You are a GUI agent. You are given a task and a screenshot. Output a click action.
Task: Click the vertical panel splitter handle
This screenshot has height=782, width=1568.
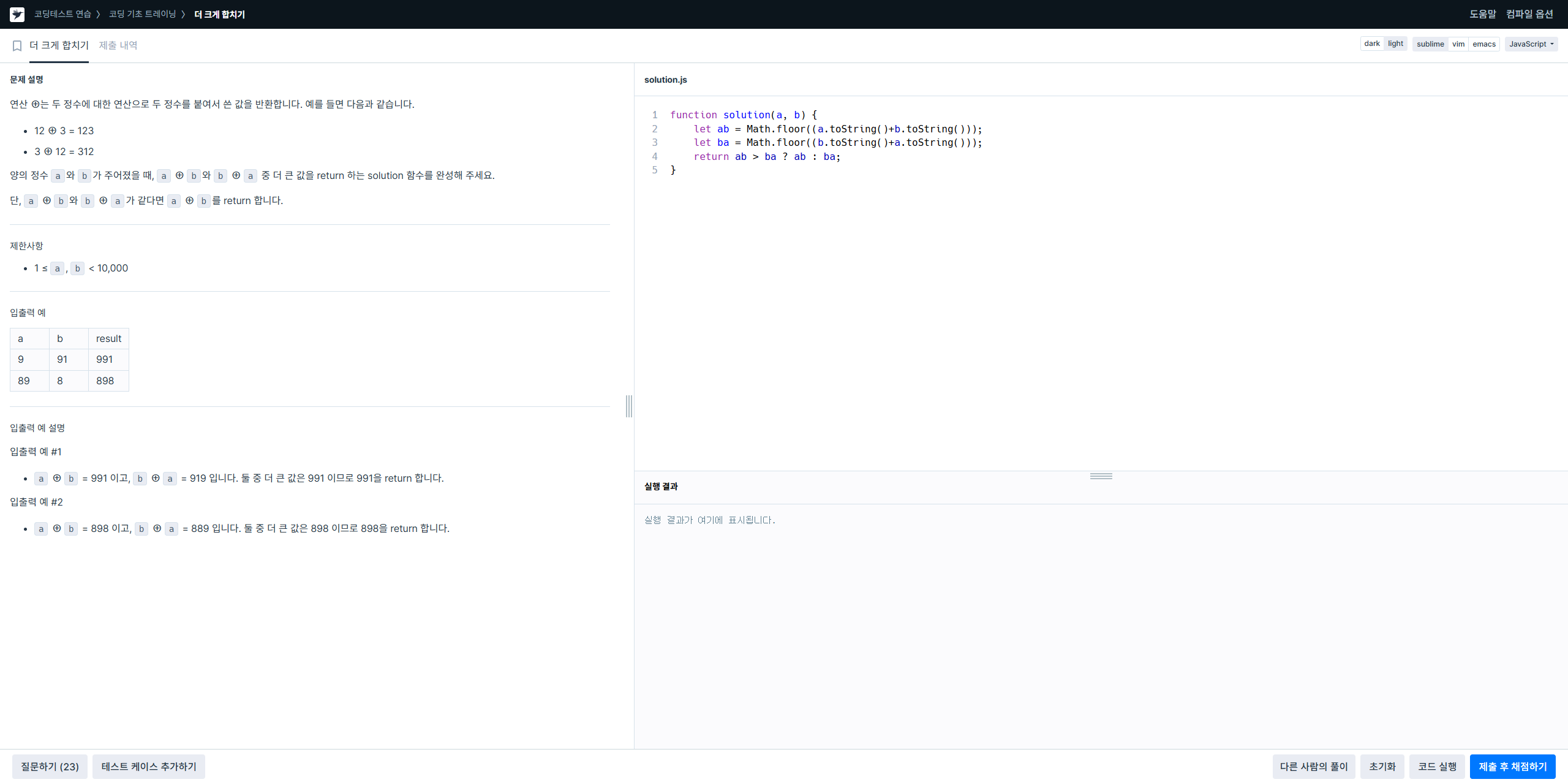pyautogui.click(x=629, y=406)
